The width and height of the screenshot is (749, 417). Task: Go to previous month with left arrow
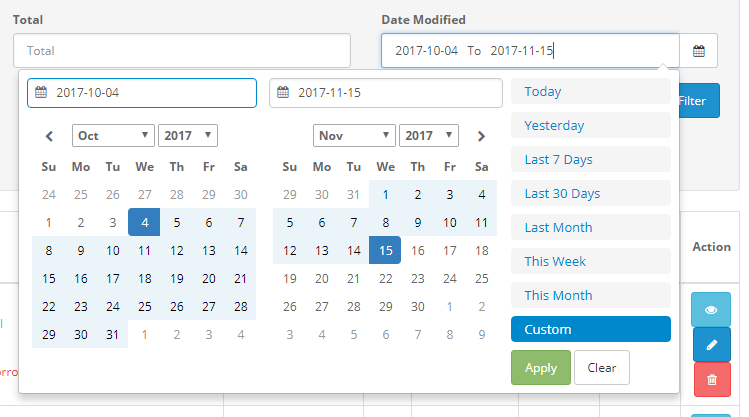[x=49, y=136]
